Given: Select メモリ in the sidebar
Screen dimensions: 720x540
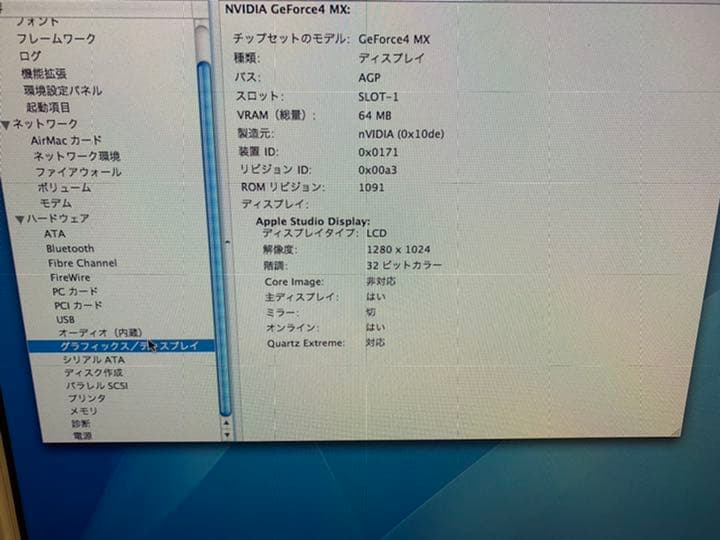Looking at the screenshot, I should 84,411.
